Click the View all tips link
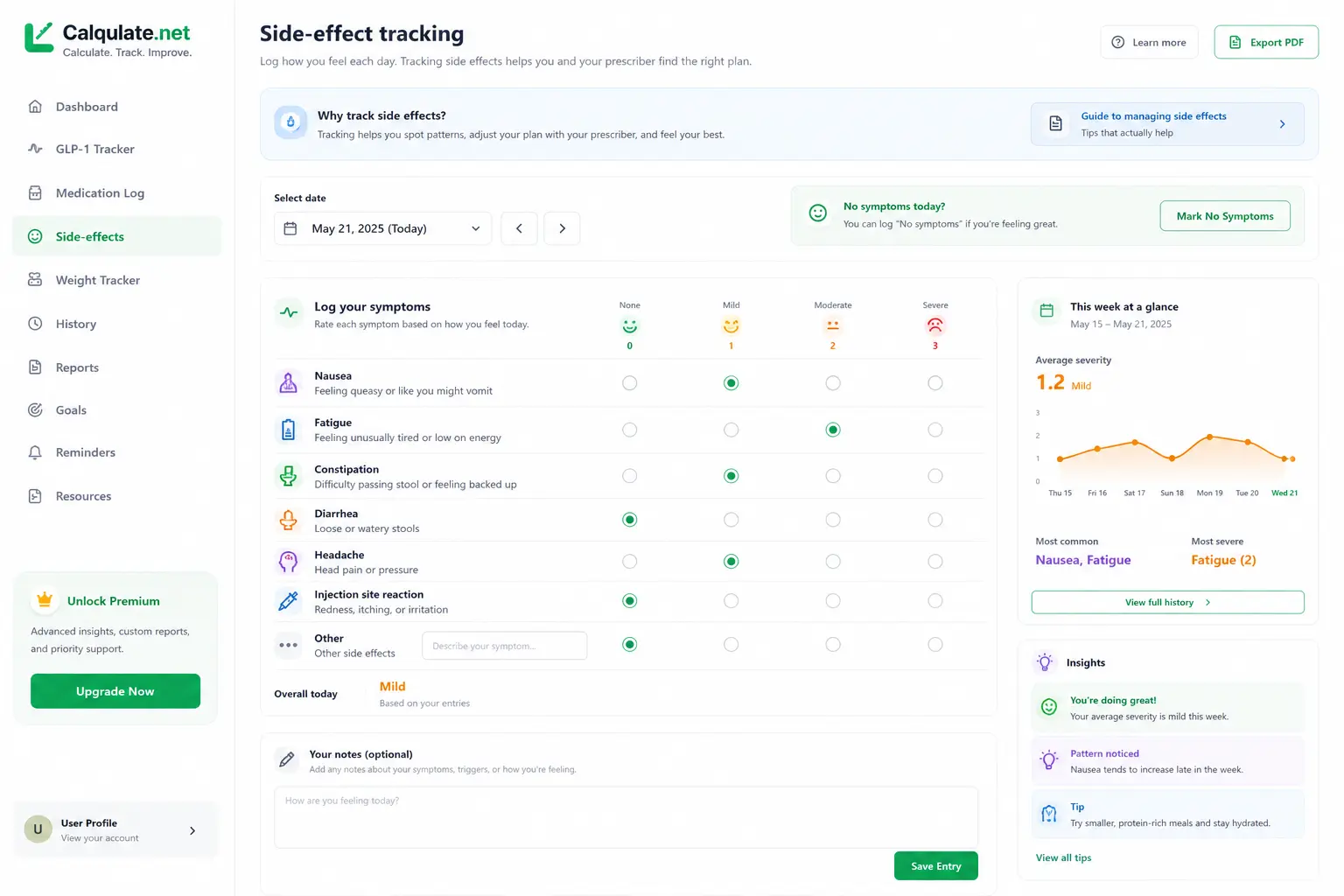 [x=1063, y=857]
